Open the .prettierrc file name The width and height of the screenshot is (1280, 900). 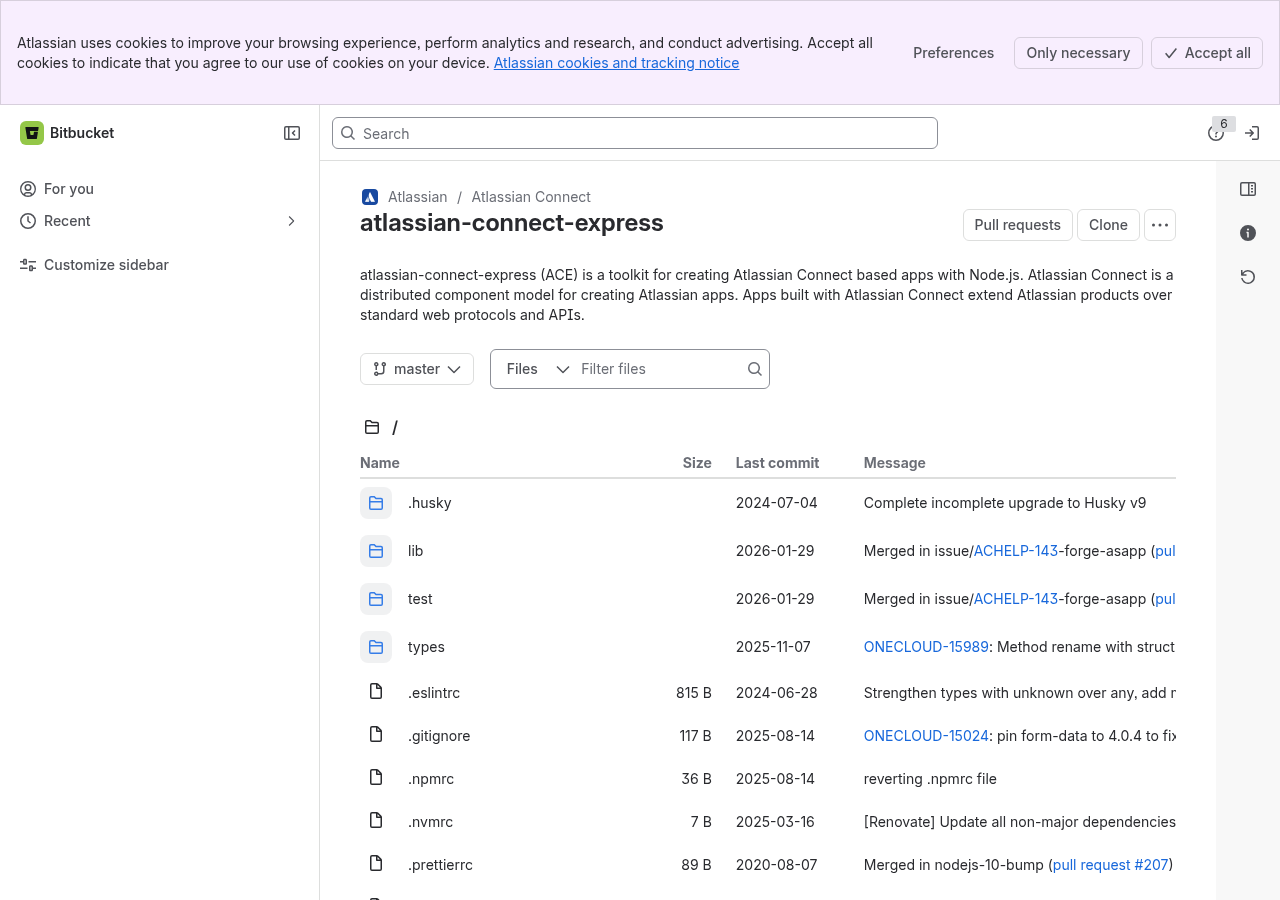click(x=440, y=865)
